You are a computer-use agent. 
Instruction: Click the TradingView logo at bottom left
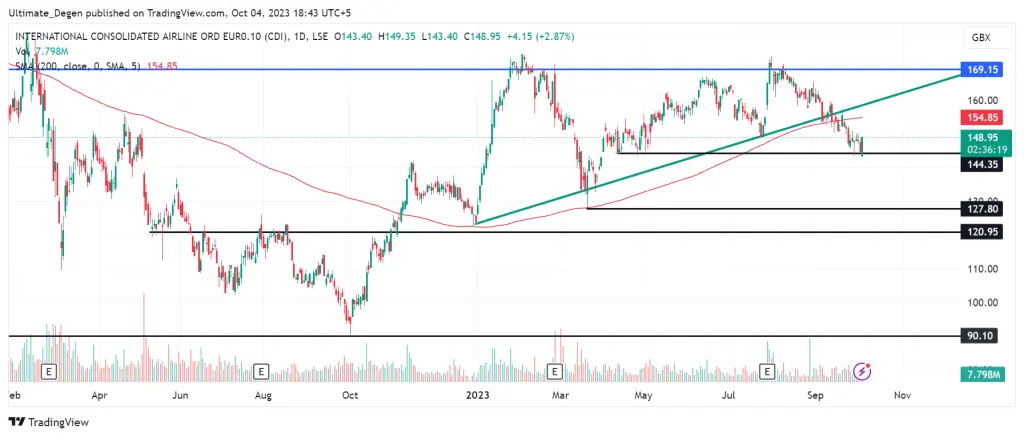click(x=48, y=422)
